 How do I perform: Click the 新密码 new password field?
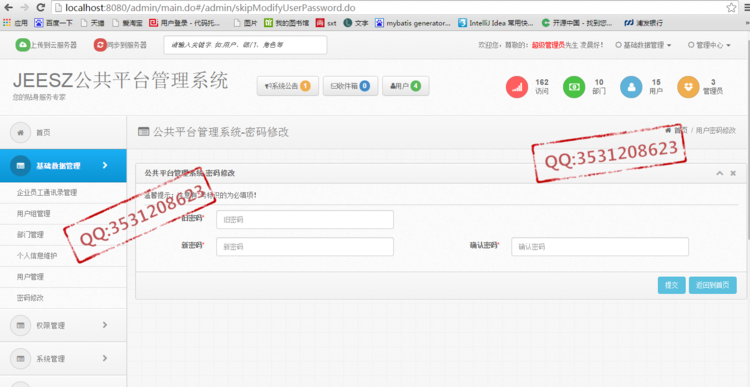305,247
